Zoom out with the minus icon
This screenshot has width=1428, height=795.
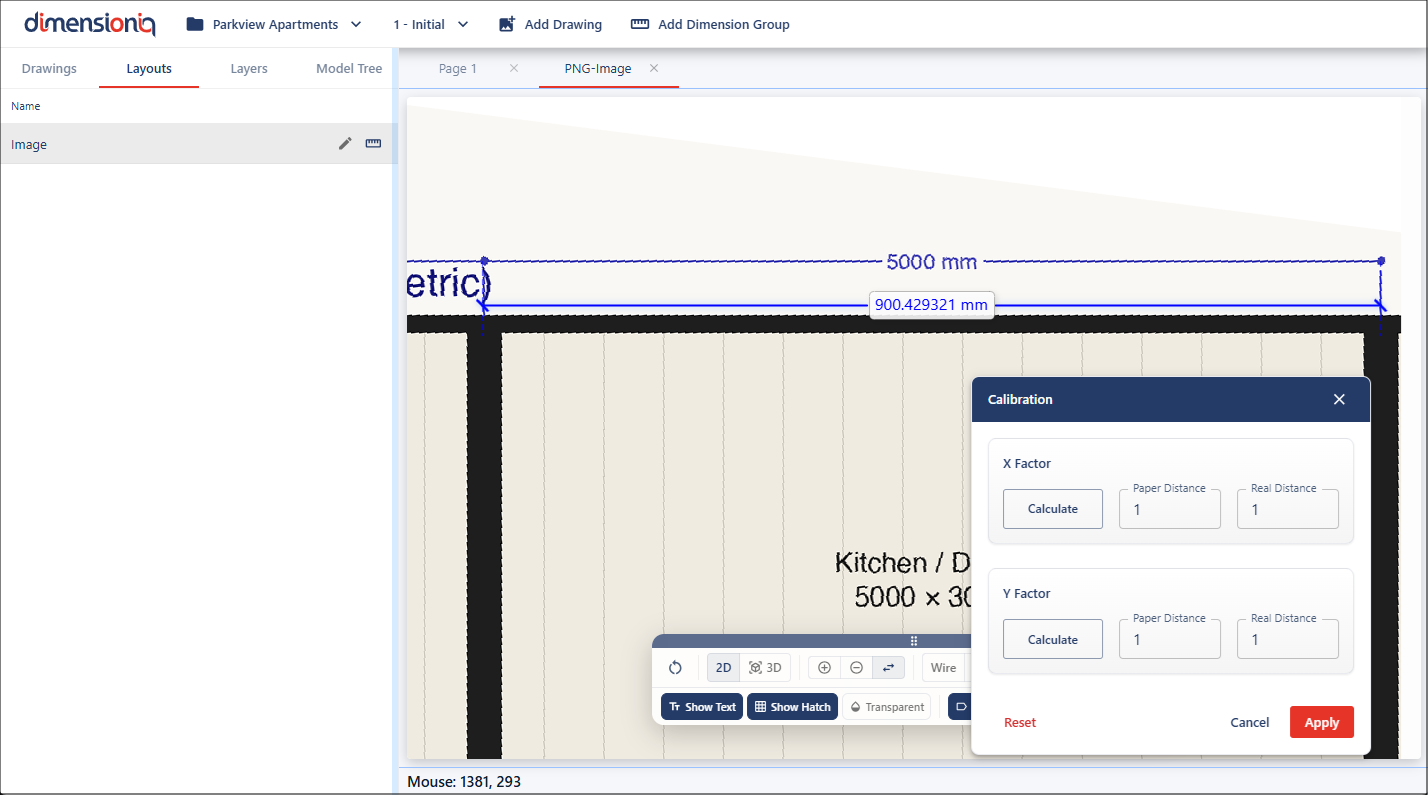click(856, 668)
